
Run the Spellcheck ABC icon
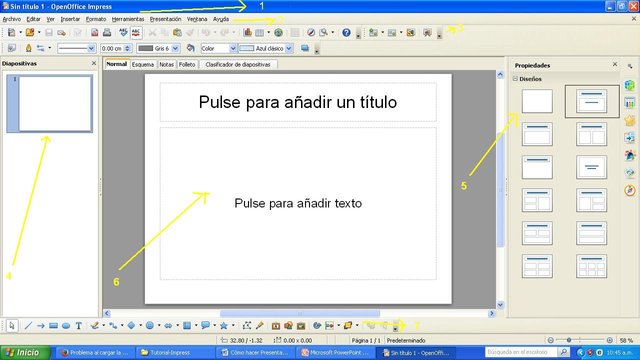[x=123, y=32]
